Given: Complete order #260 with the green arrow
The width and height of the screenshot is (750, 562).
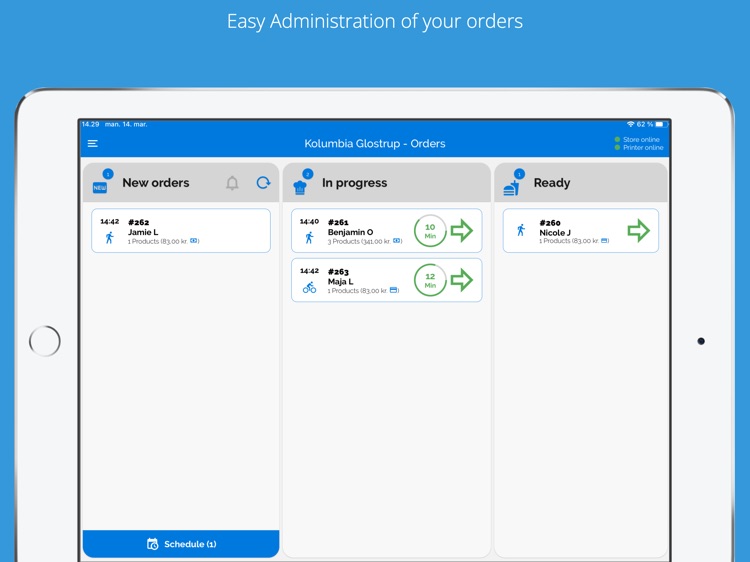Looking at the screenshot, I should pos(639,231).
